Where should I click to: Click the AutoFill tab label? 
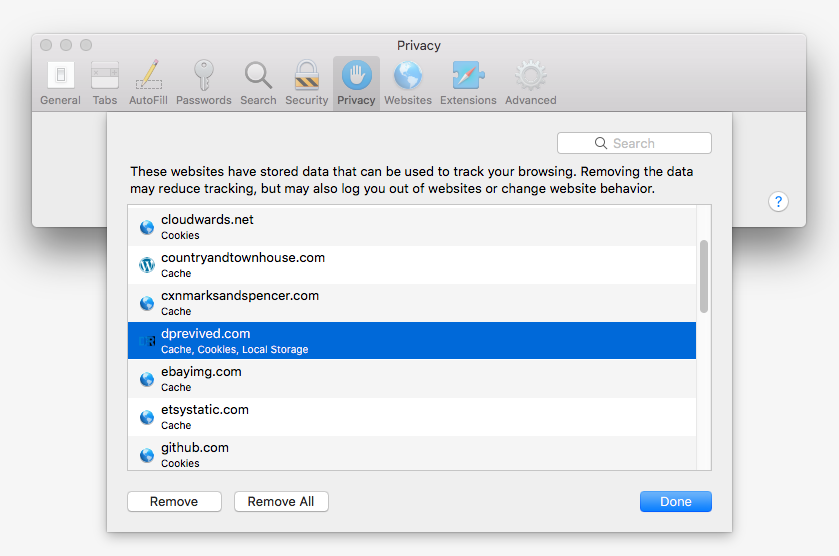tap(148, 100)
